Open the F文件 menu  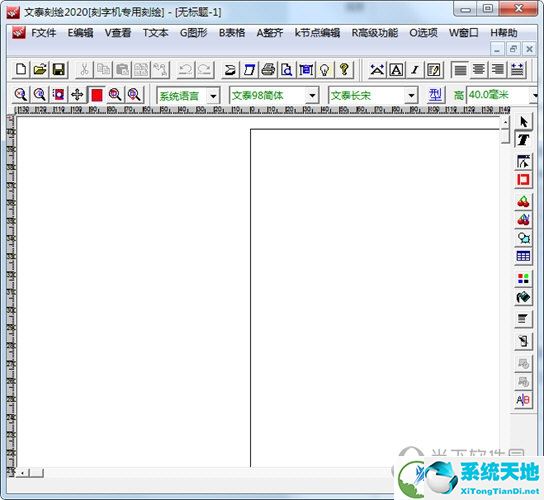[x=43, y=33]
